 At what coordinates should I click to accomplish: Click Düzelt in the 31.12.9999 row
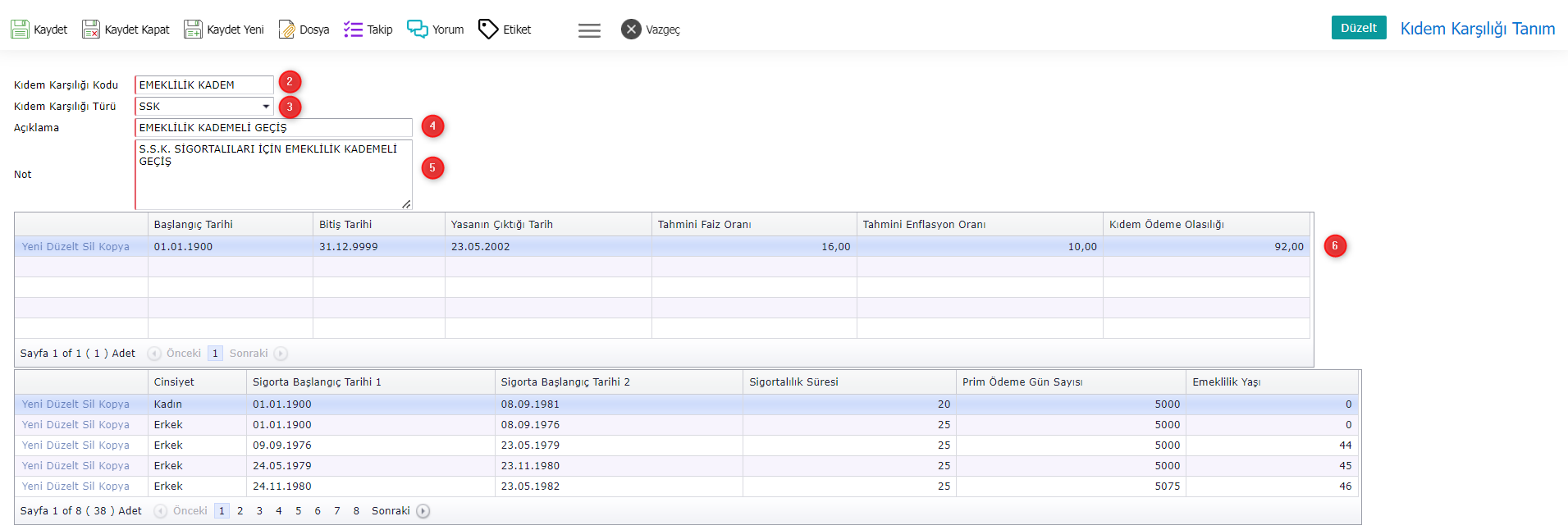tap(62, 246)
